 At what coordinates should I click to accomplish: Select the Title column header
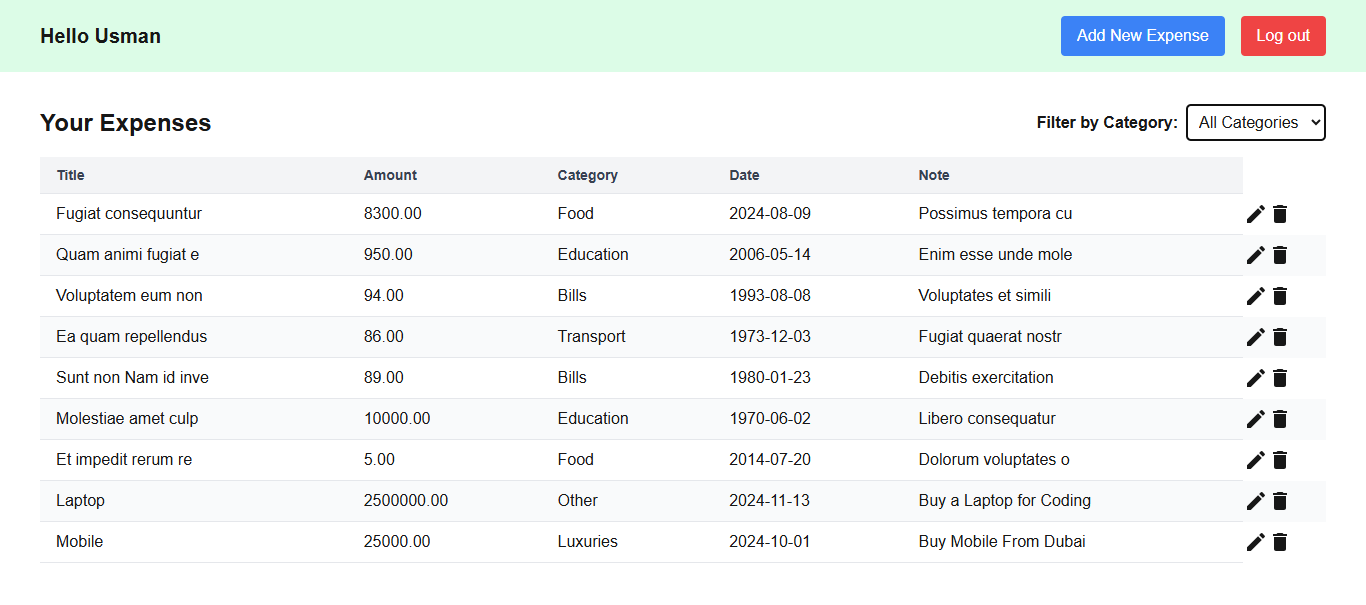tap(70, 175)
